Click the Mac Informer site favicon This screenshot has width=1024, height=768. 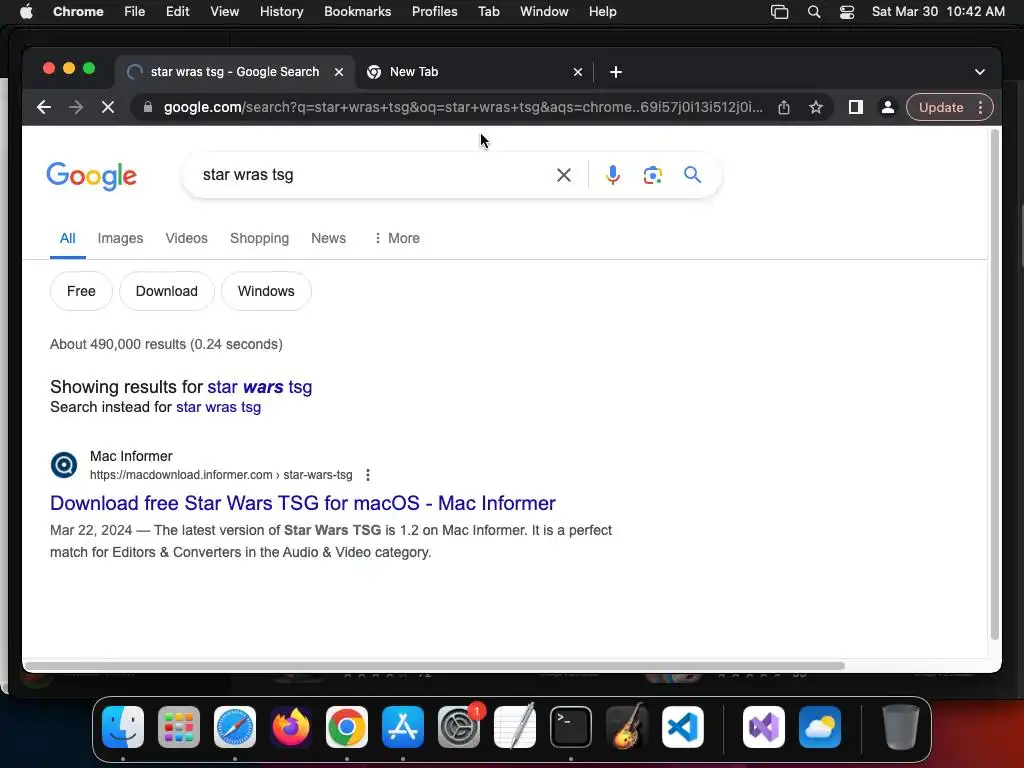(x=64, y=465)
